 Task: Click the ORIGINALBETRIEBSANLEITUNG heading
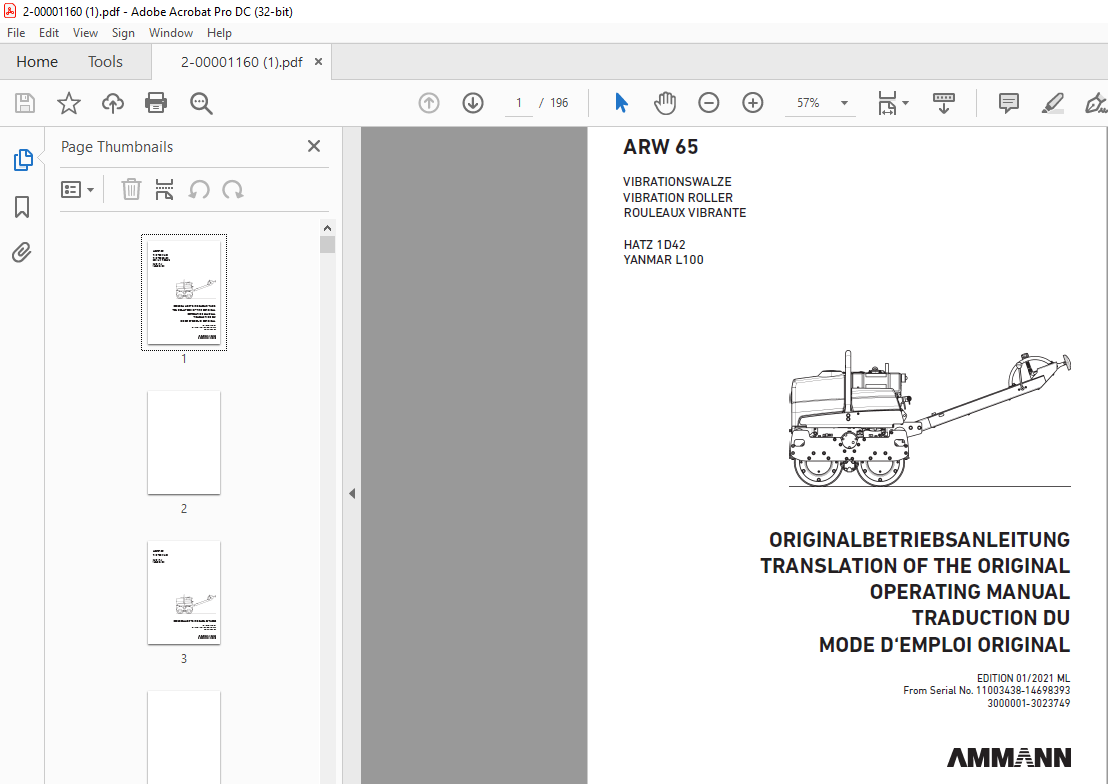pyautogui.click(x=919, y=539)
